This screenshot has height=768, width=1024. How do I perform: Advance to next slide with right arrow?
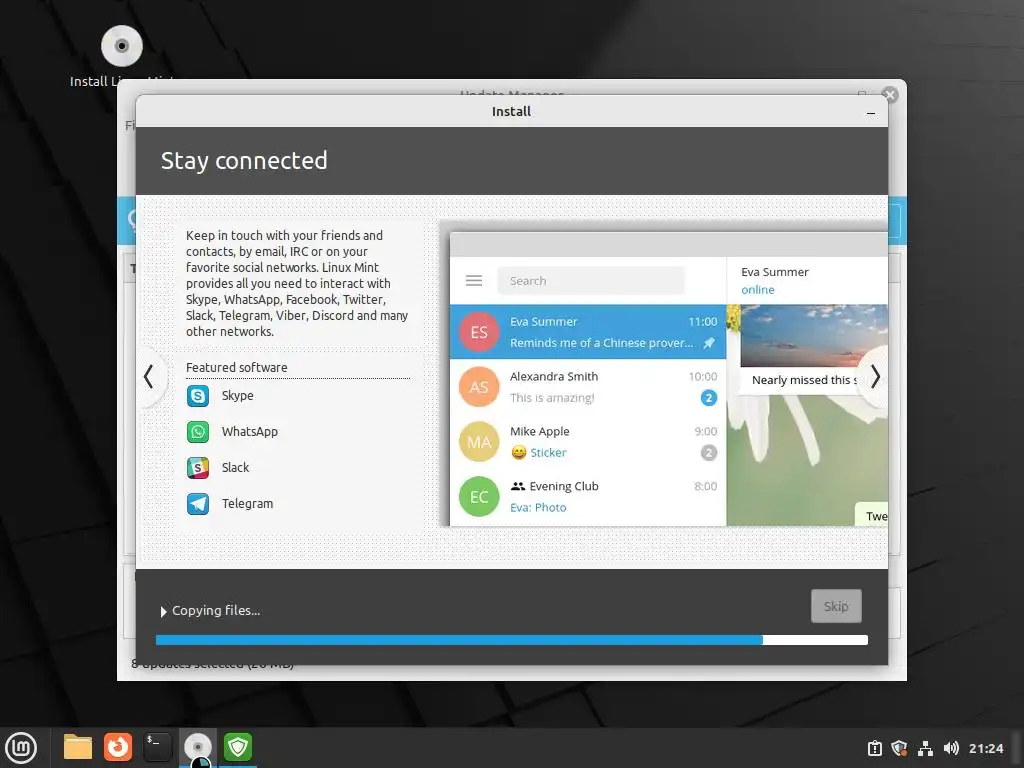point(875,377)
